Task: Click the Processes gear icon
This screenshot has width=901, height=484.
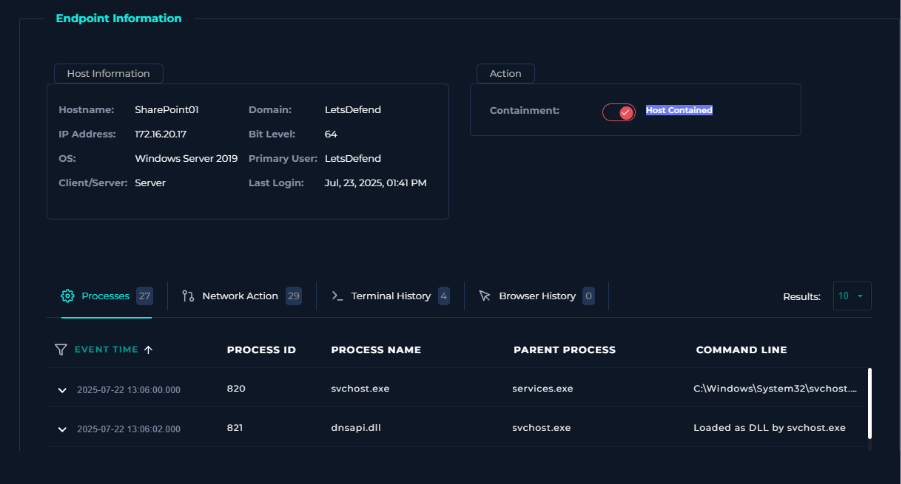Action: [x=67, y=296]
